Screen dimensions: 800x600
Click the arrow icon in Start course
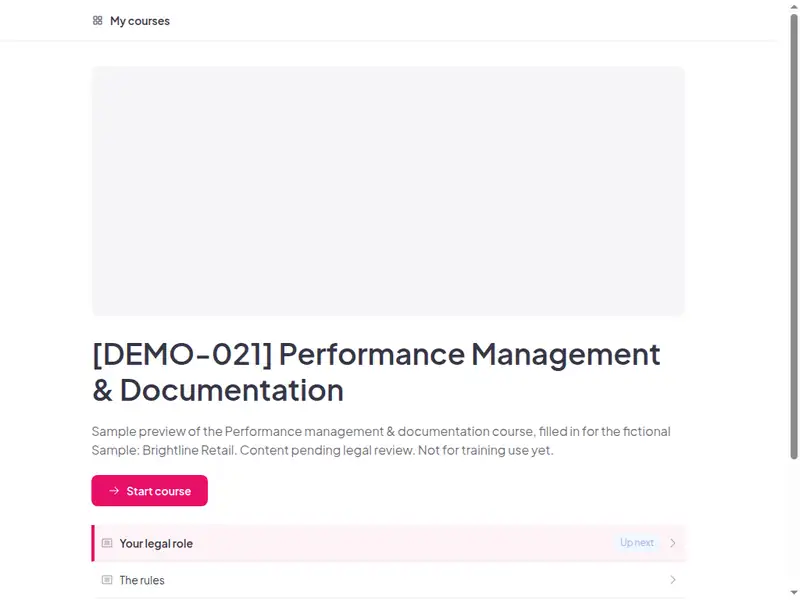point(114,490)
